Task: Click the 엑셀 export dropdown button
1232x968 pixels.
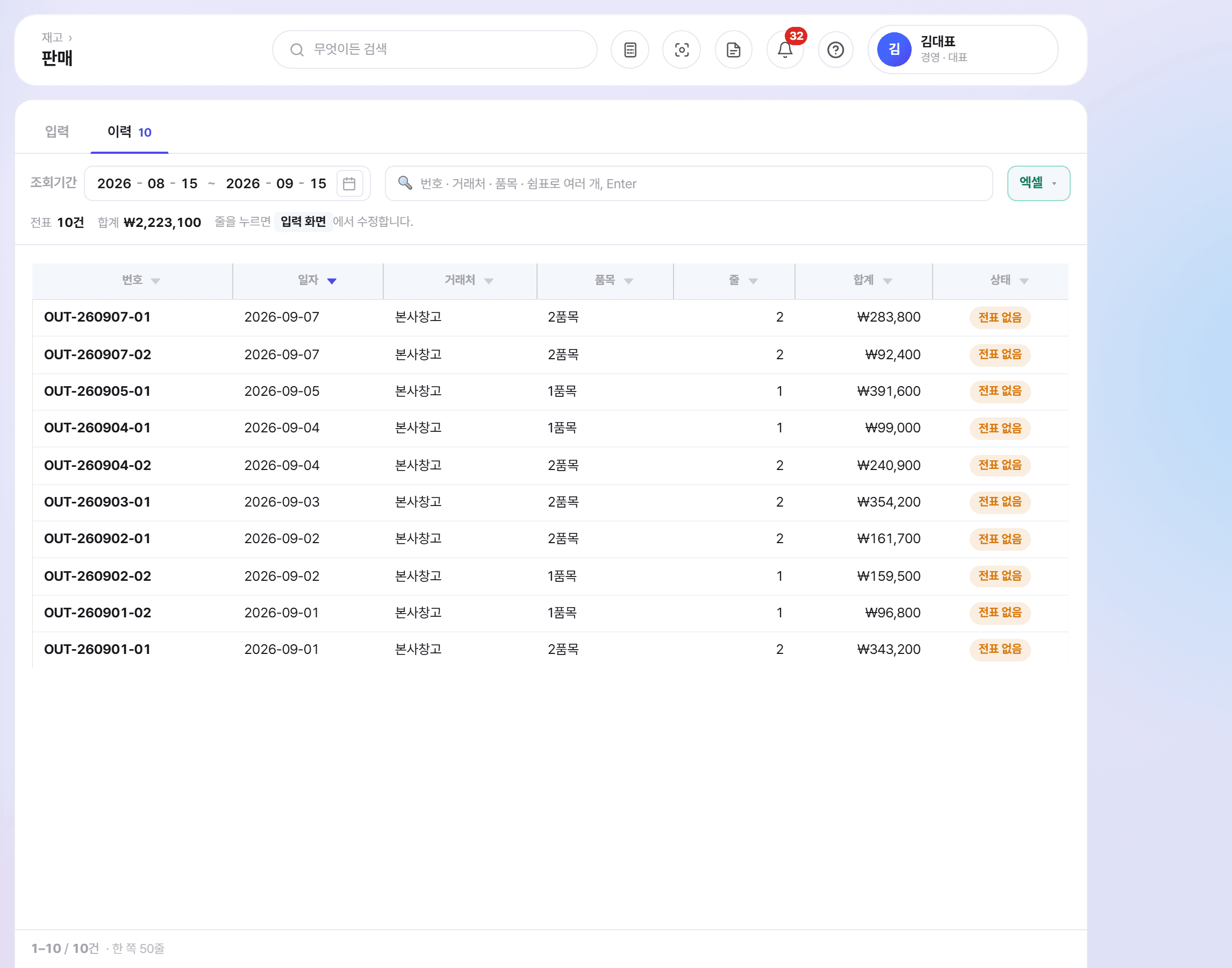Action: [1038, 183]
